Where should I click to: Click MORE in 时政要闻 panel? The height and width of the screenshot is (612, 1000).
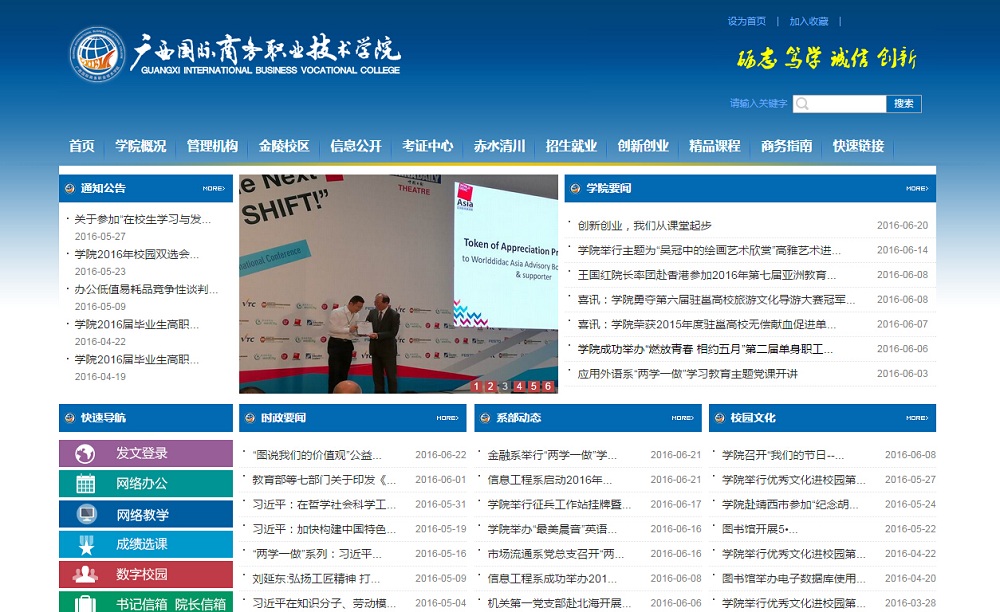pyautogui.click(x=448, y=418)
